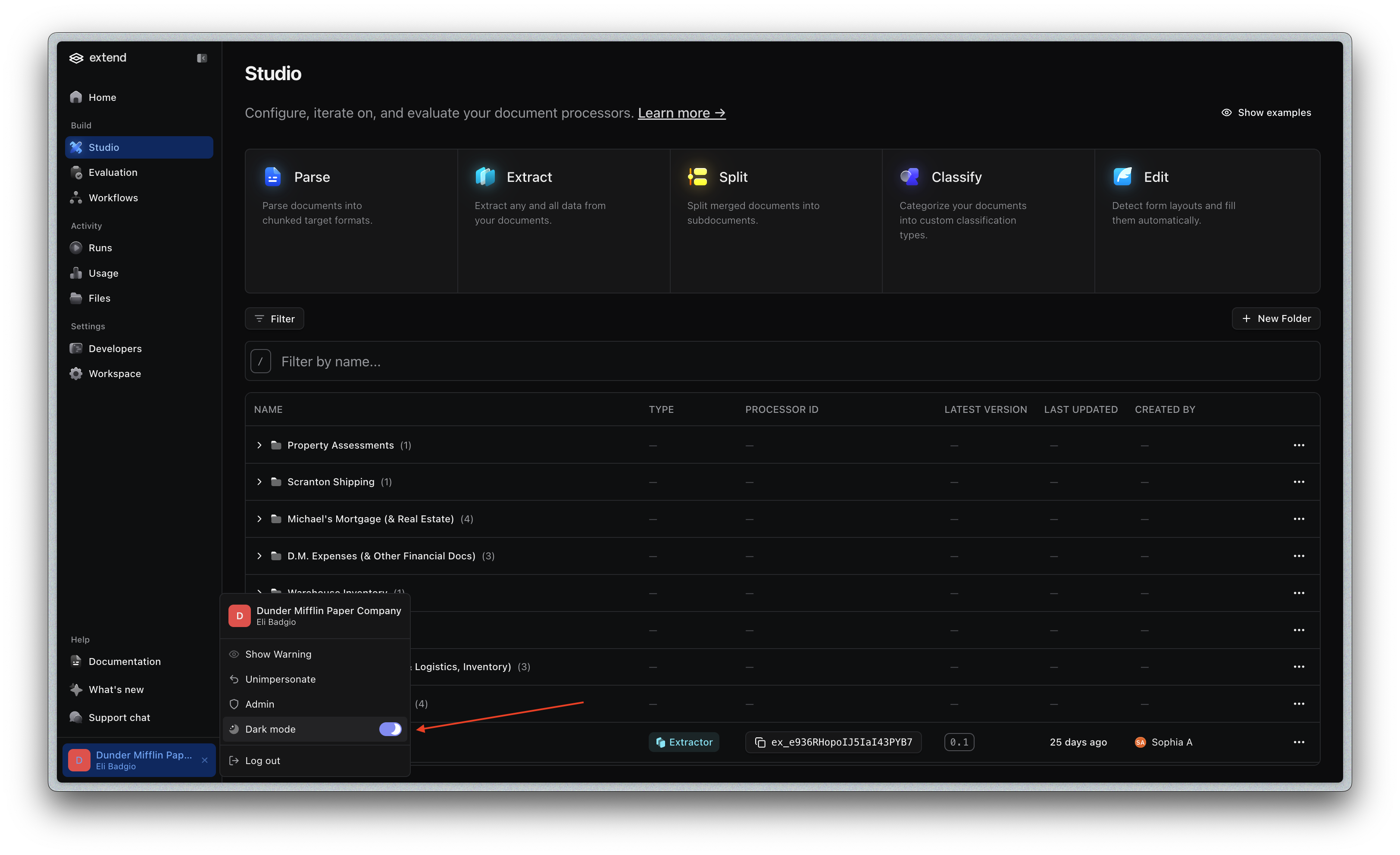Open Home from the sidebar
1400x855 pixels.
[139, 97]
